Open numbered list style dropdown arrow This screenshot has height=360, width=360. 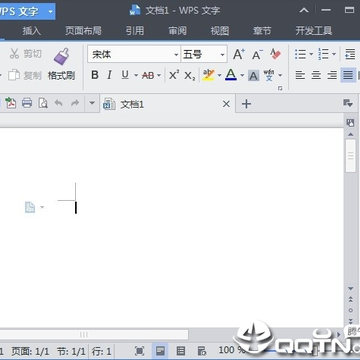334,54
